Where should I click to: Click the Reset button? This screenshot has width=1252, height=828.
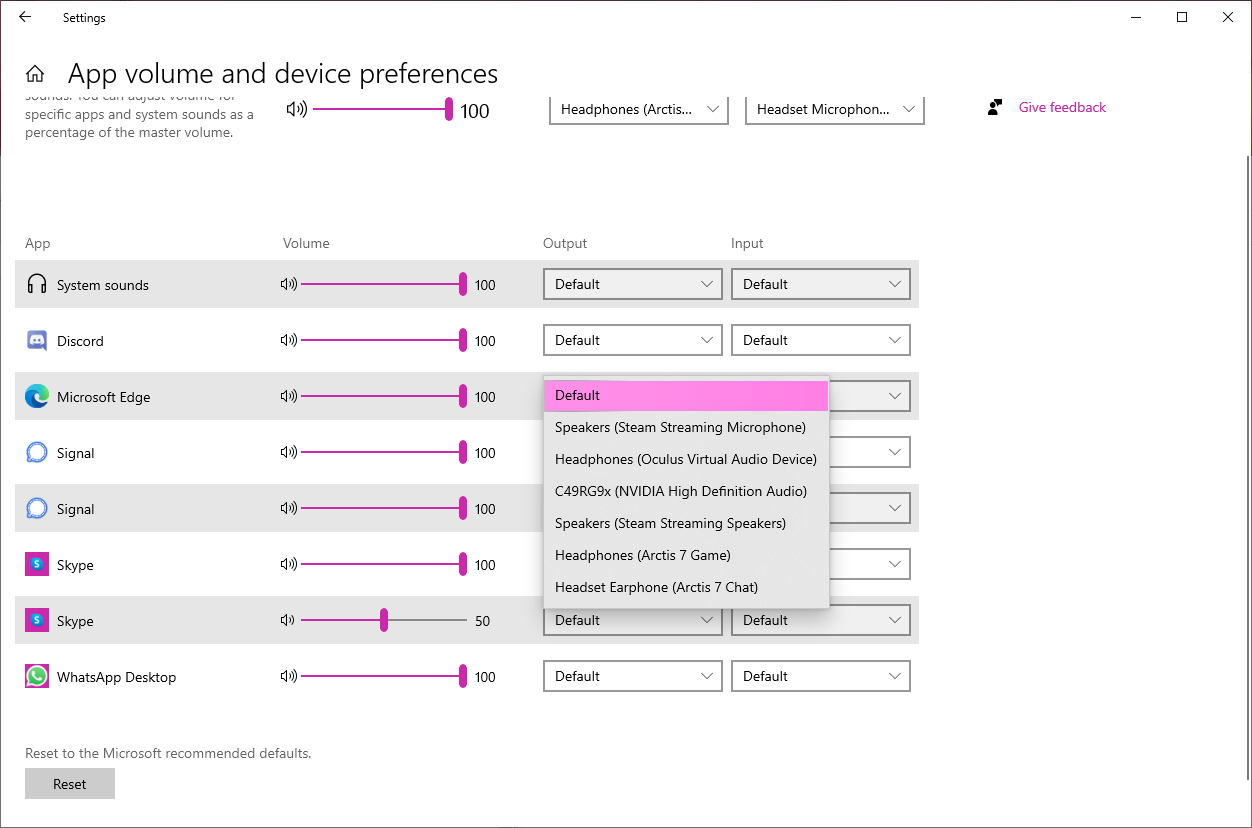pos(69,783)
